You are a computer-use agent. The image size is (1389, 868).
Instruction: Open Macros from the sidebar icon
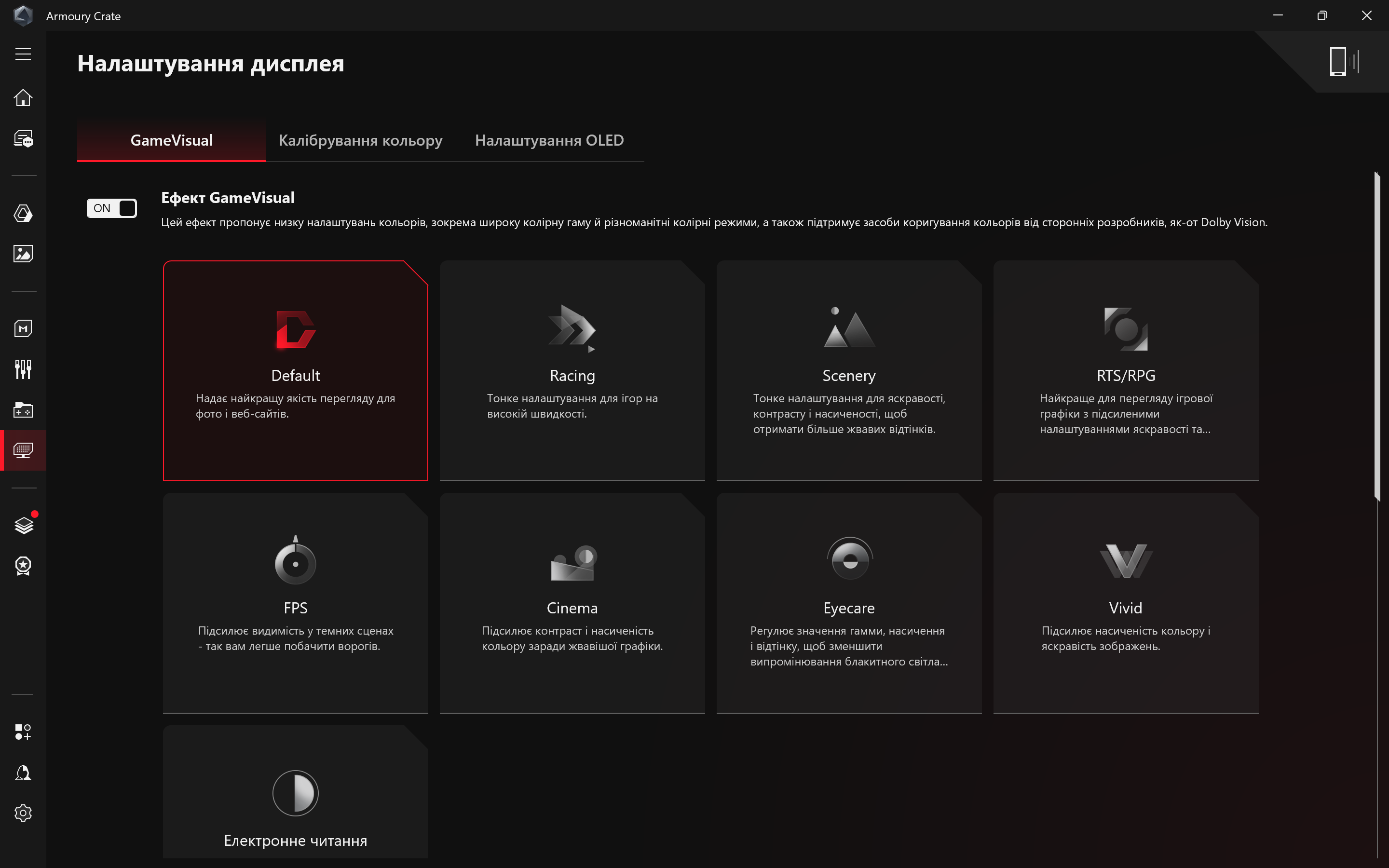[23, 328]
